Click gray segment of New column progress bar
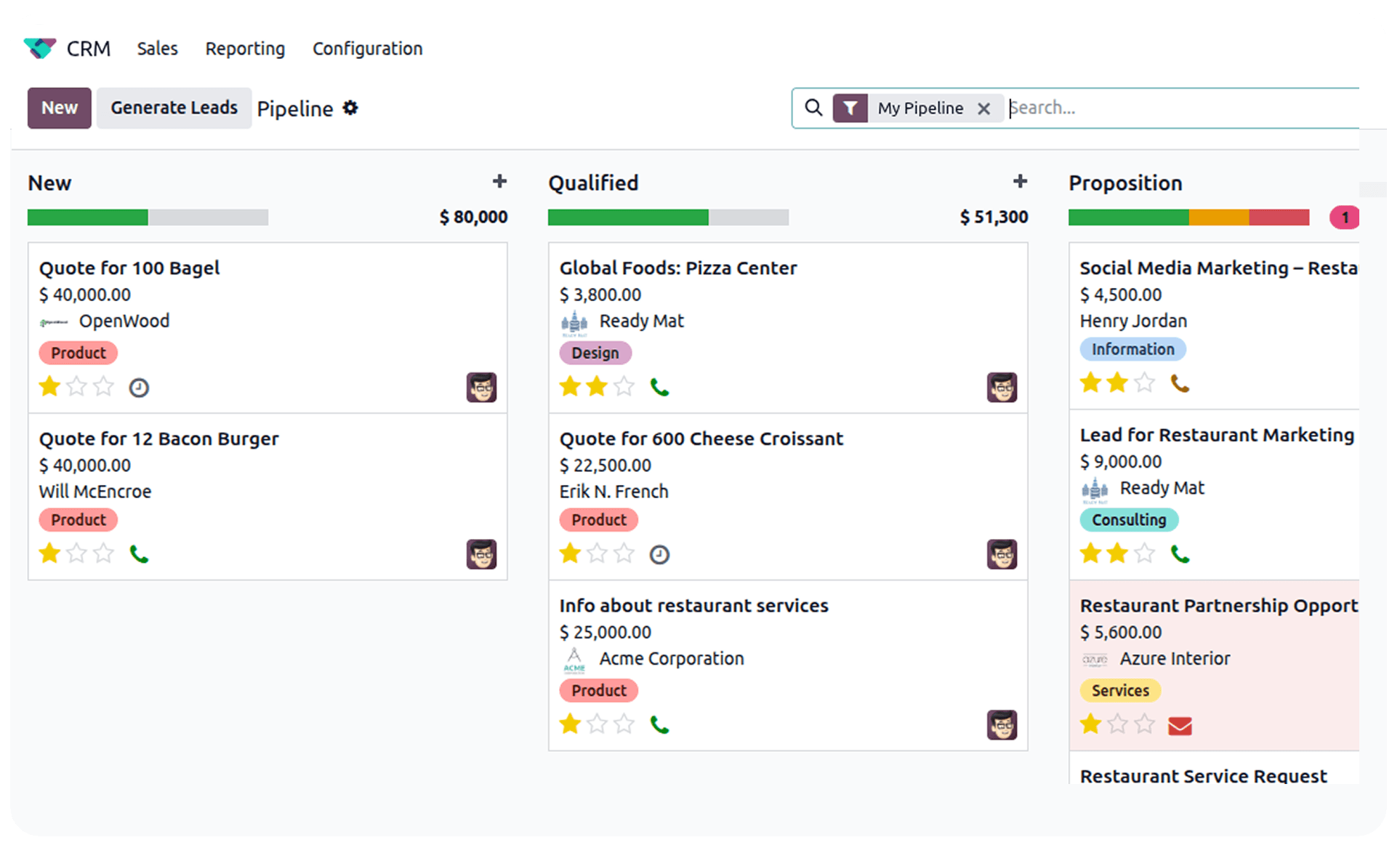 click(x=208, y=217)
